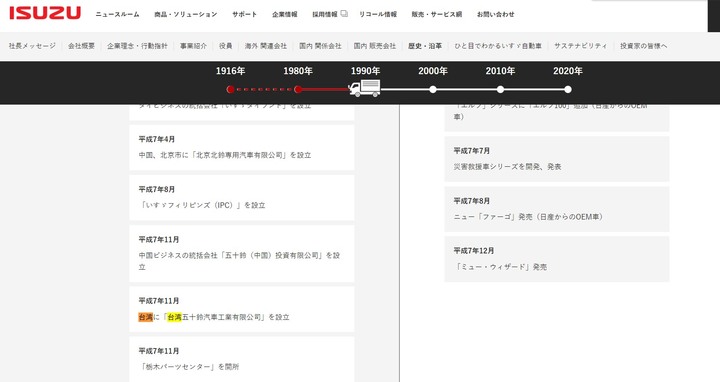Jump to 1916年 on the timeline

(231, 71)
